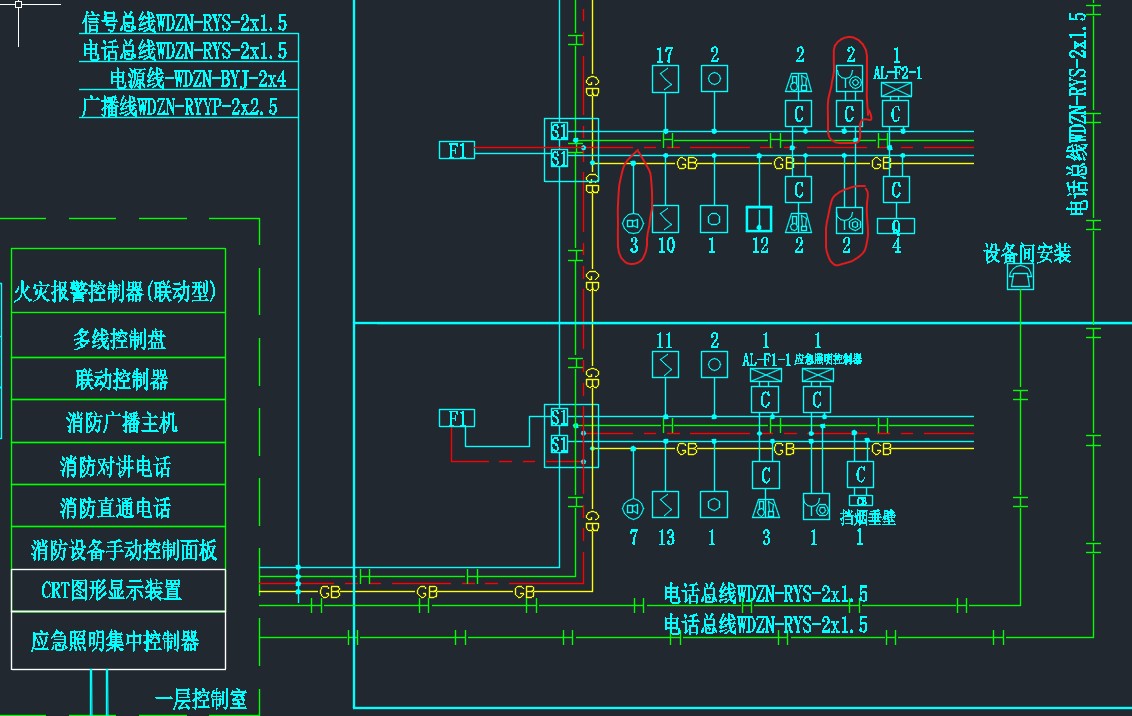The width and height of the screenshot is (1132, 716).
Task: Pick the detector symbol with count 13
Action: (x=665, y=505)
